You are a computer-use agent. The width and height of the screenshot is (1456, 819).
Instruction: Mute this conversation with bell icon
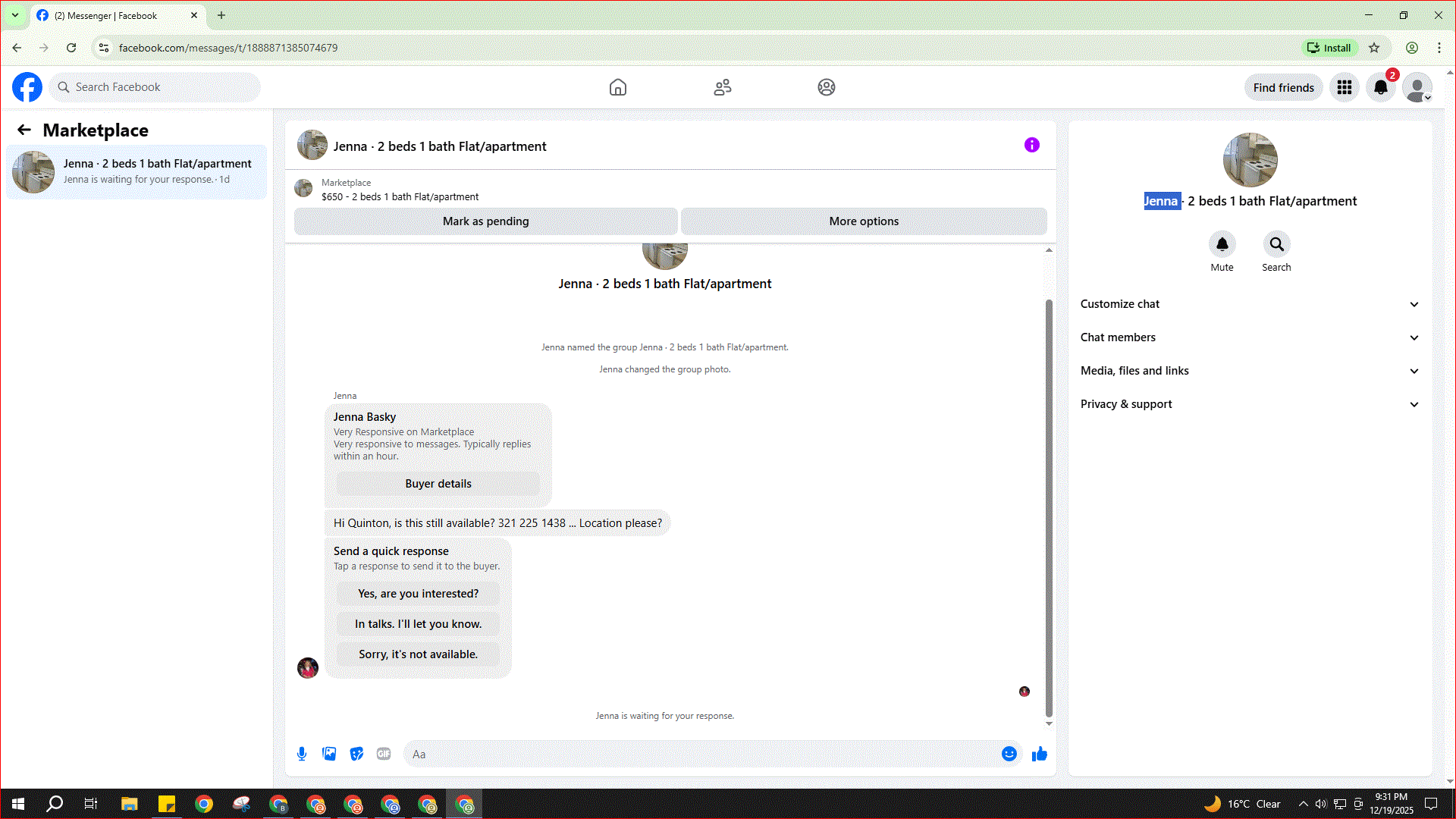(x=1222, y=245)
